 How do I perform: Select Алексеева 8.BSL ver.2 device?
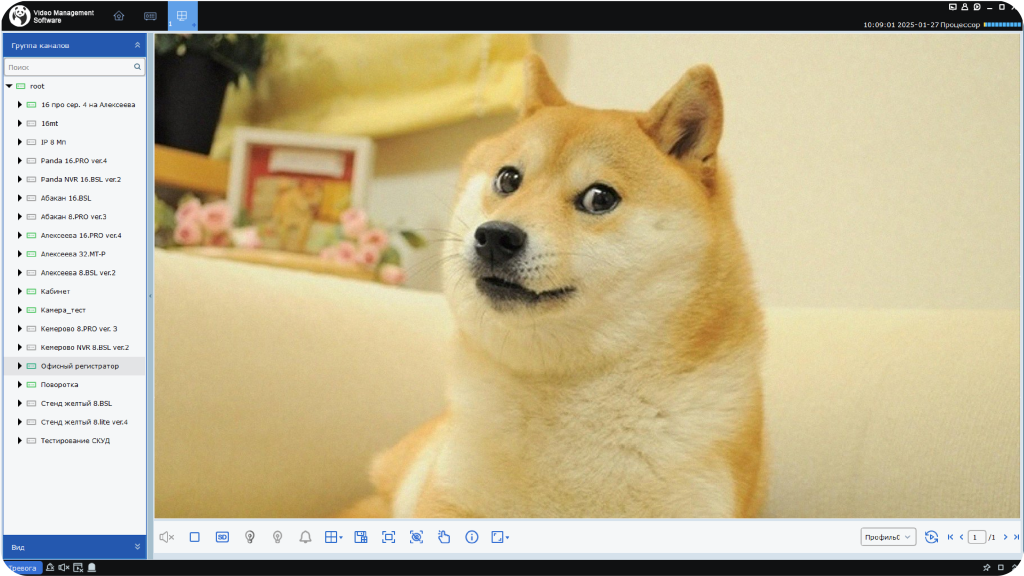tap(78, 272)
